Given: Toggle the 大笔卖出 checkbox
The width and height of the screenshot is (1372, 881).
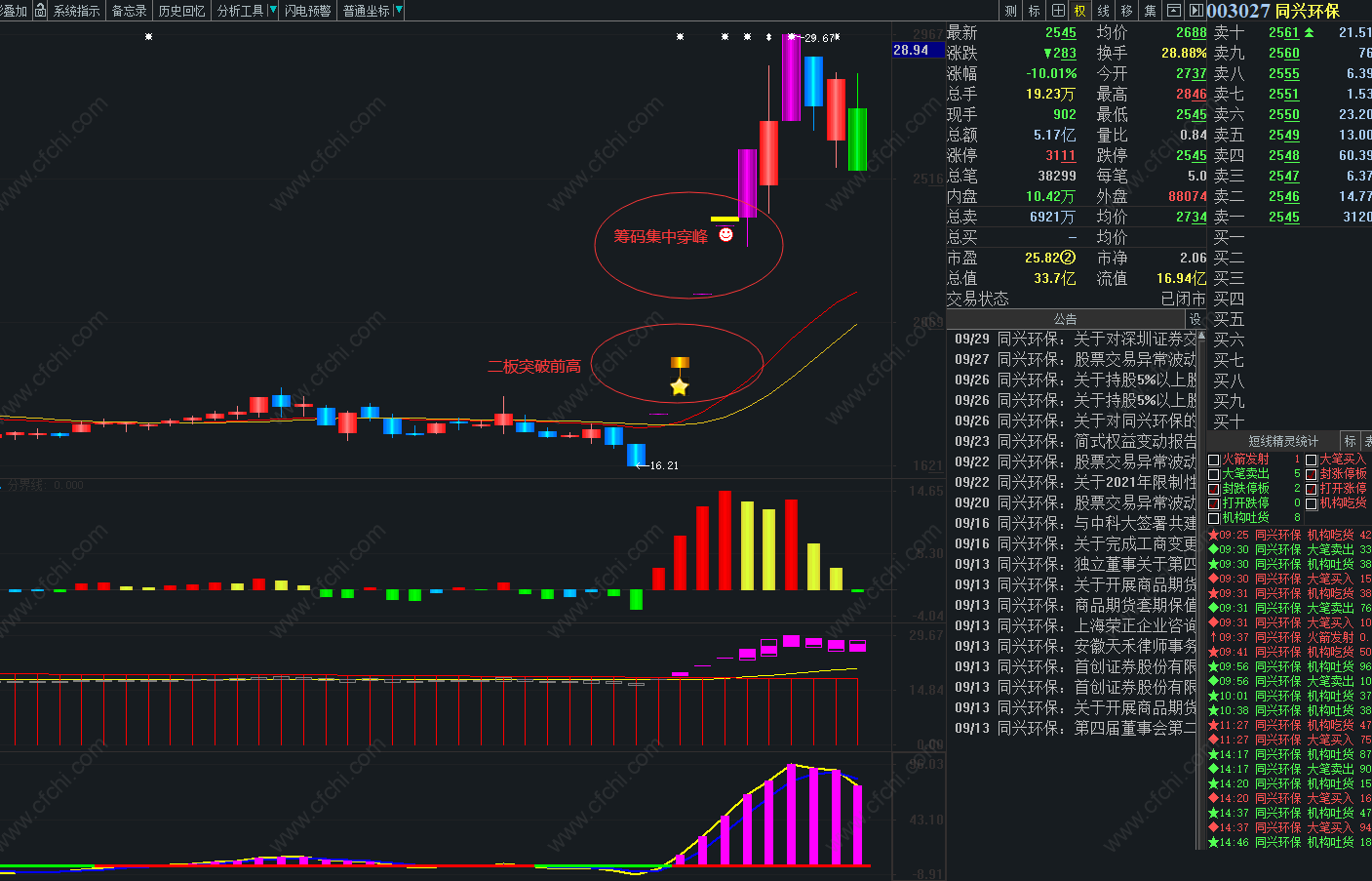Looking at the screenshot, I should point(1214,474).
